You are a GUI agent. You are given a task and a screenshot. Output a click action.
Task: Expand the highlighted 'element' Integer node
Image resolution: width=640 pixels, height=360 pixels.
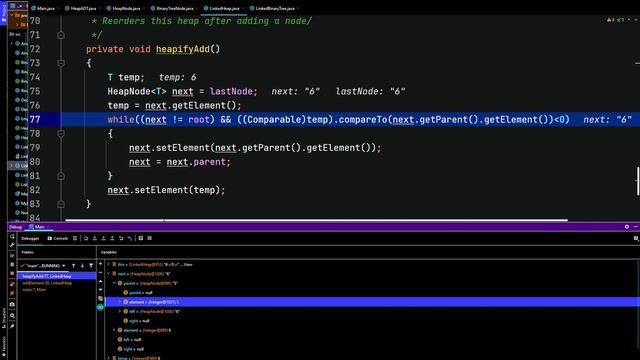[120, 302]
